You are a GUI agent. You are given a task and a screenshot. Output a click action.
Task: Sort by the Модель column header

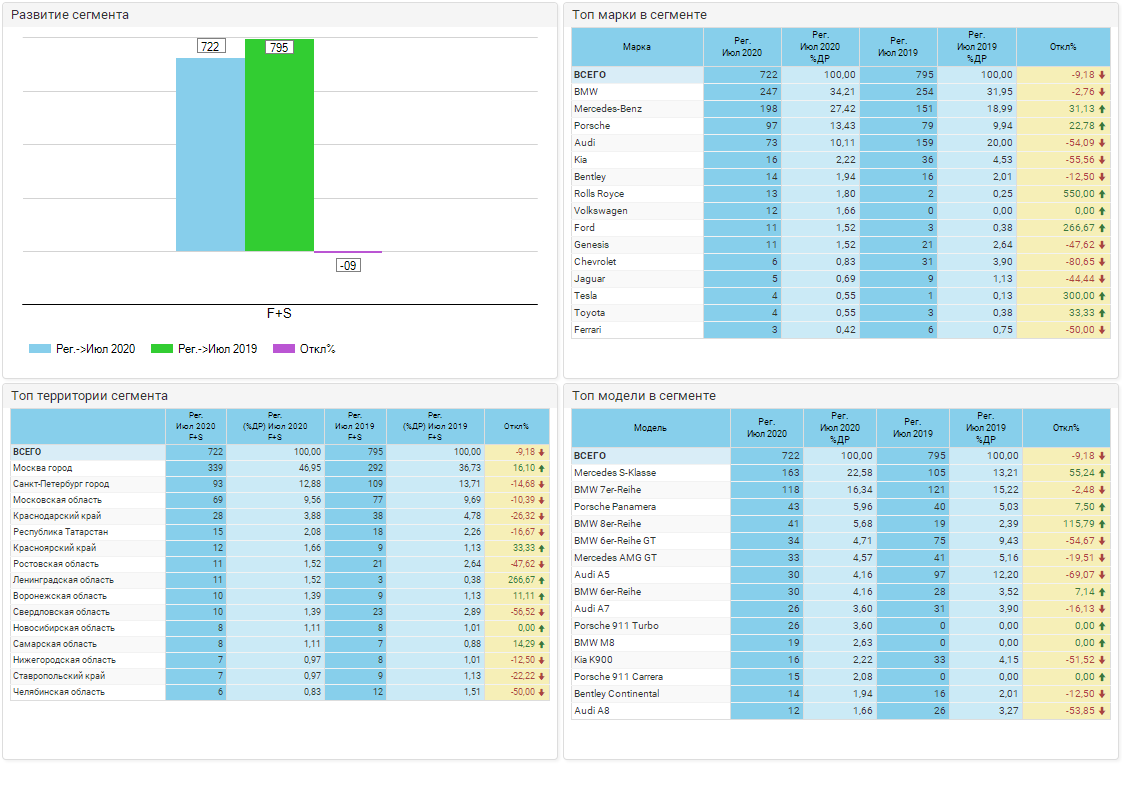[650, 427]
